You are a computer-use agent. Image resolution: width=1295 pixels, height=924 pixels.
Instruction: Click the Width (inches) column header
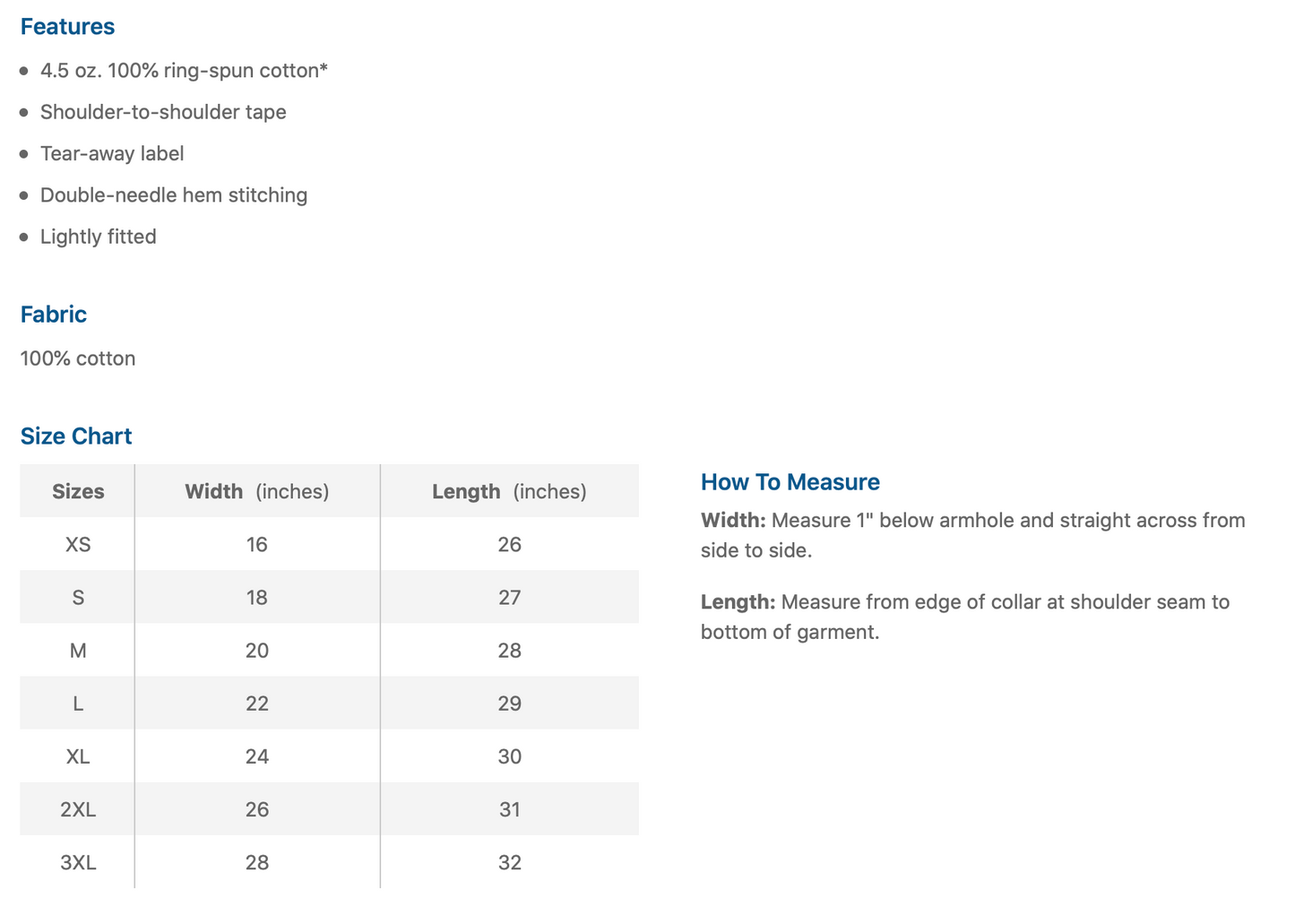click(x=256, y=491)
